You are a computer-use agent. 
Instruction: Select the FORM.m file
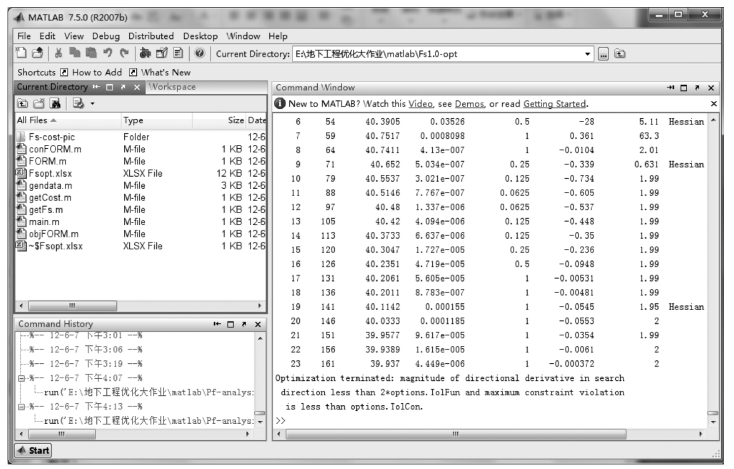pyautogui.click(x=47, y=161)
